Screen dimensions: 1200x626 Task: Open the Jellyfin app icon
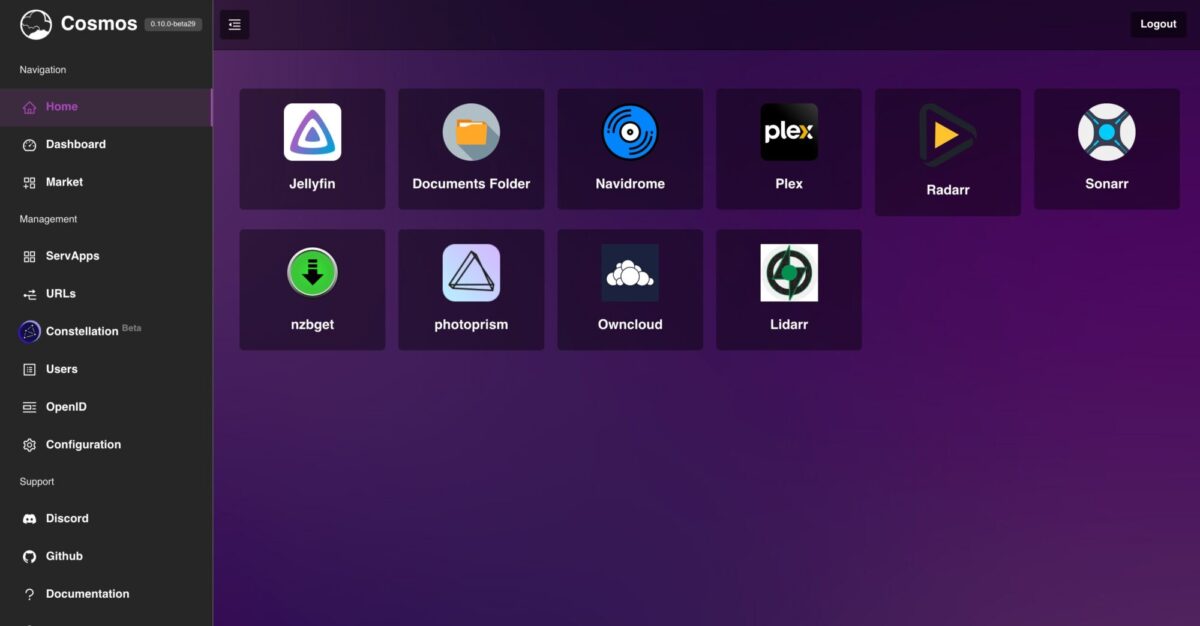click(x=312, y=132)
